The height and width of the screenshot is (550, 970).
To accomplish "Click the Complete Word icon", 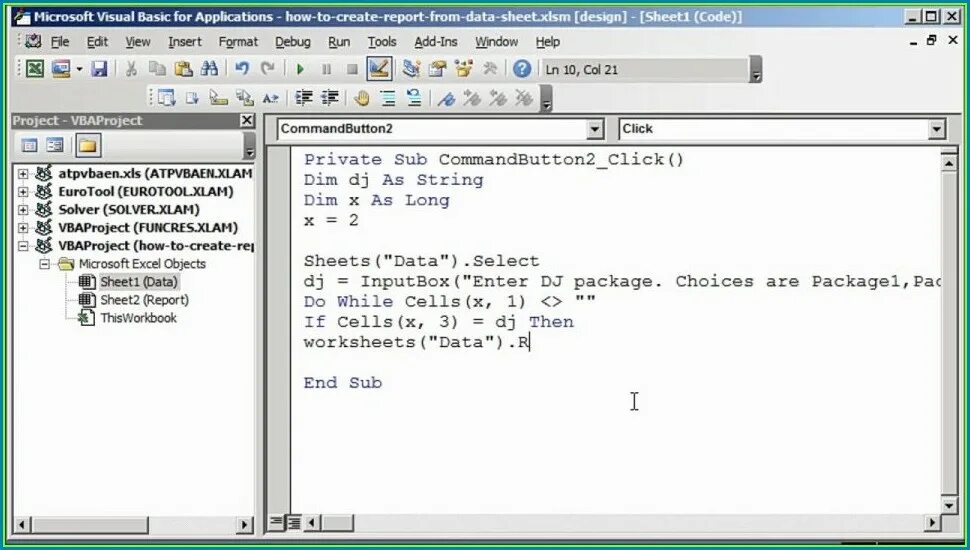I will tap(270, 98).
